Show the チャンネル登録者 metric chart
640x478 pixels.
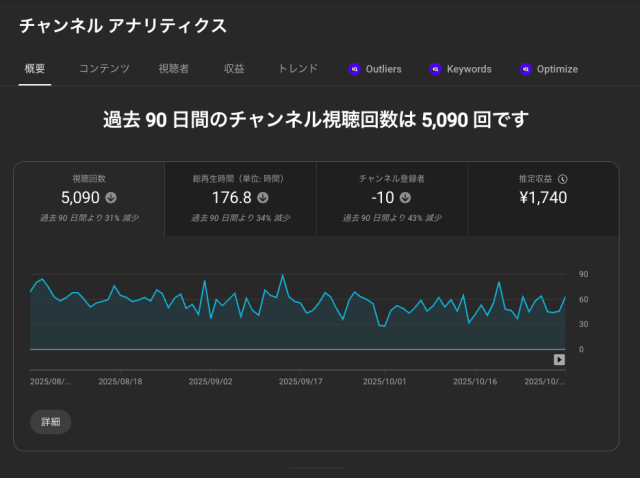click(392, 199)
